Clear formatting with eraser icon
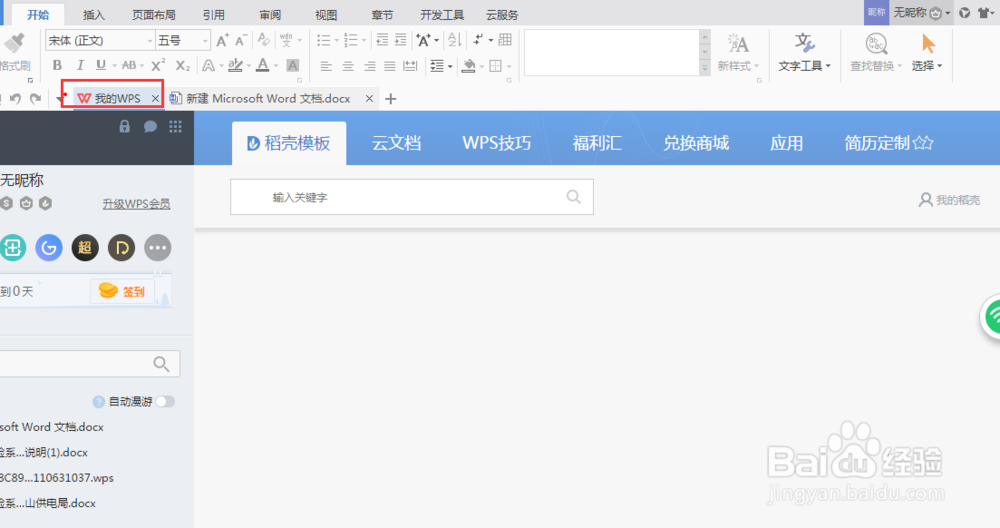The width and height of the screenshot is (1000, 528). click(263, 40)
